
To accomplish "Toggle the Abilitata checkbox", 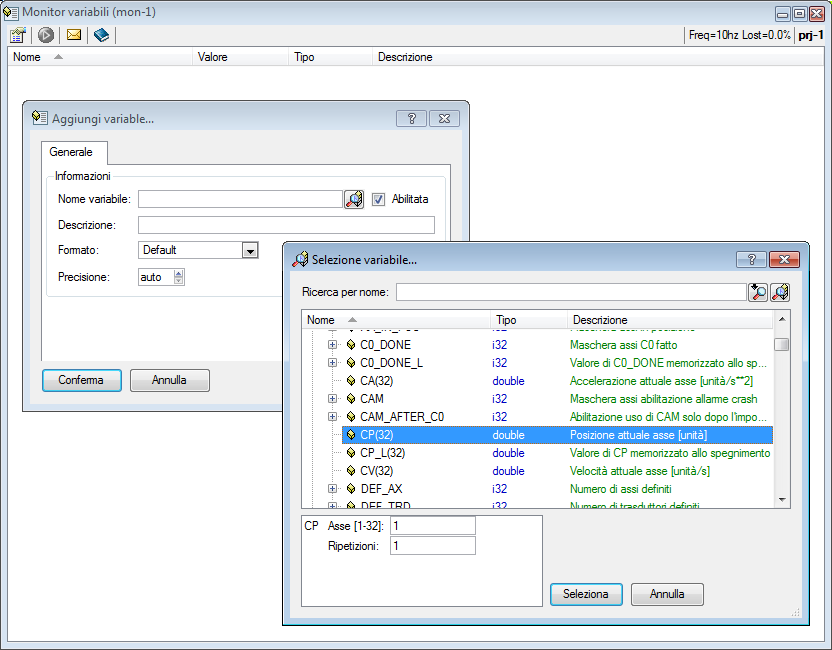I will 378,200.
